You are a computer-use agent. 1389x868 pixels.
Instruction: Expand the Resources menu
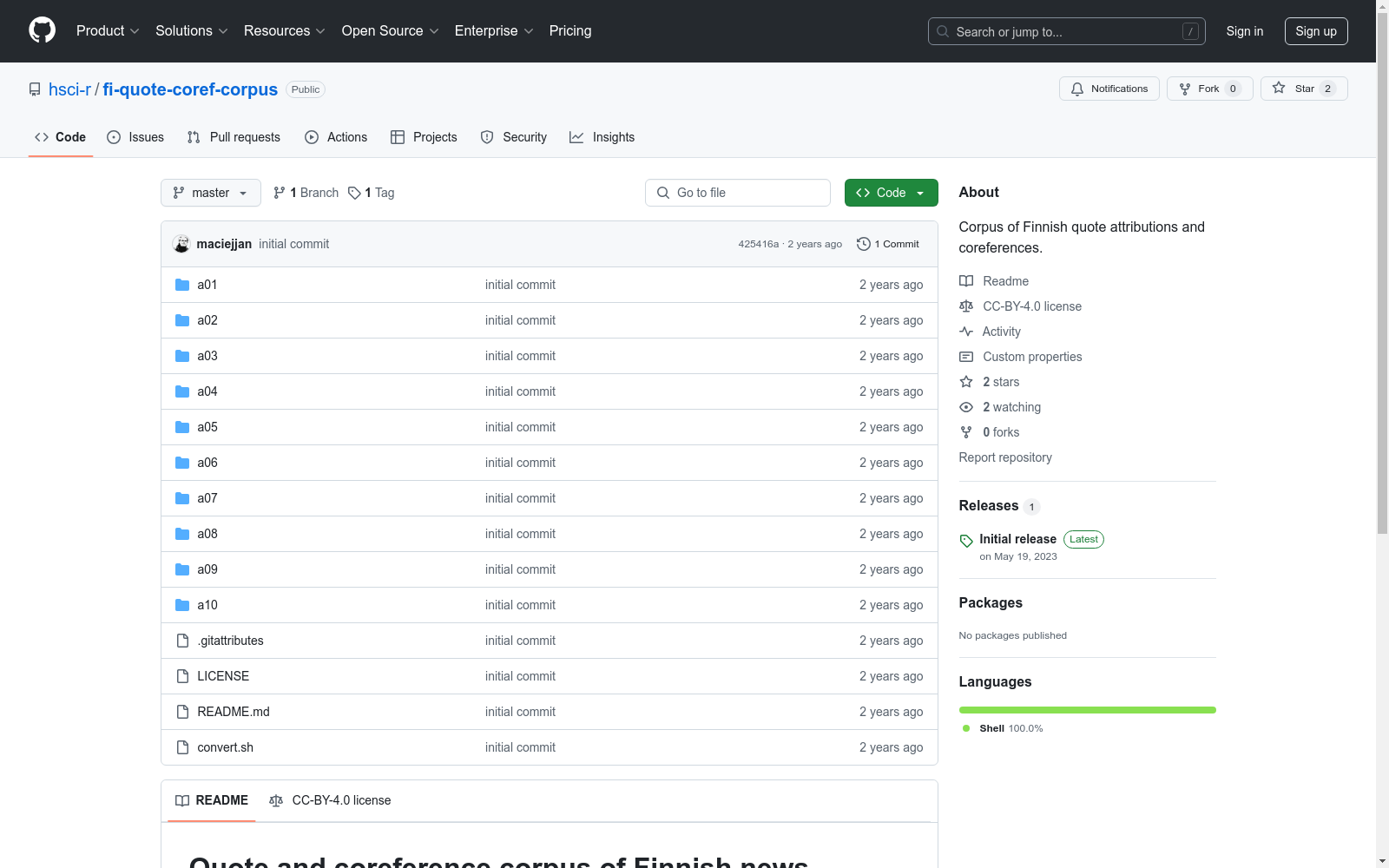pyautogui.click(x=285, y=30)
